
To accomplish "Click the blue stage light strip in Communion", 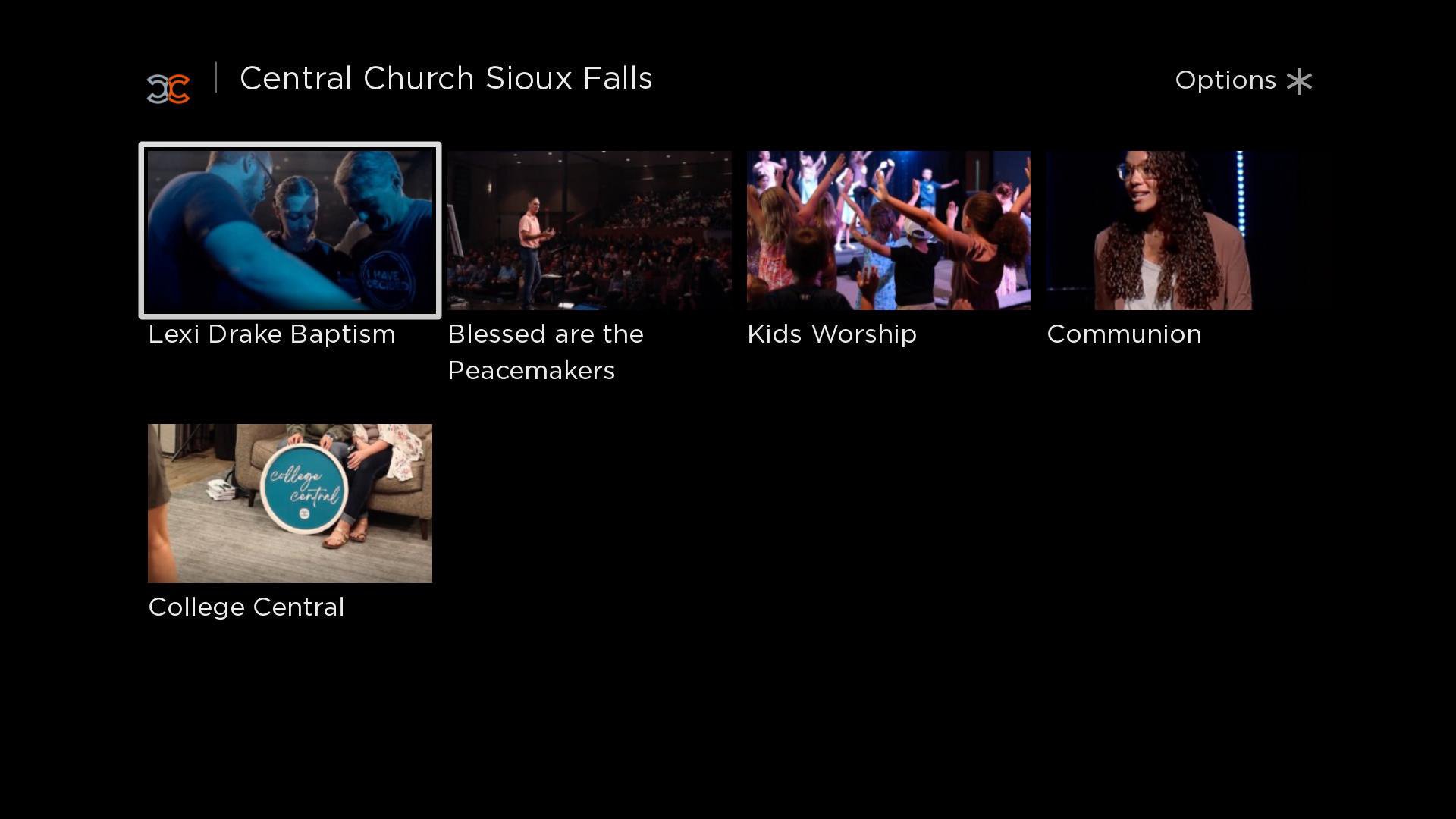I will pyautogui.click(x=1241, y=193).
